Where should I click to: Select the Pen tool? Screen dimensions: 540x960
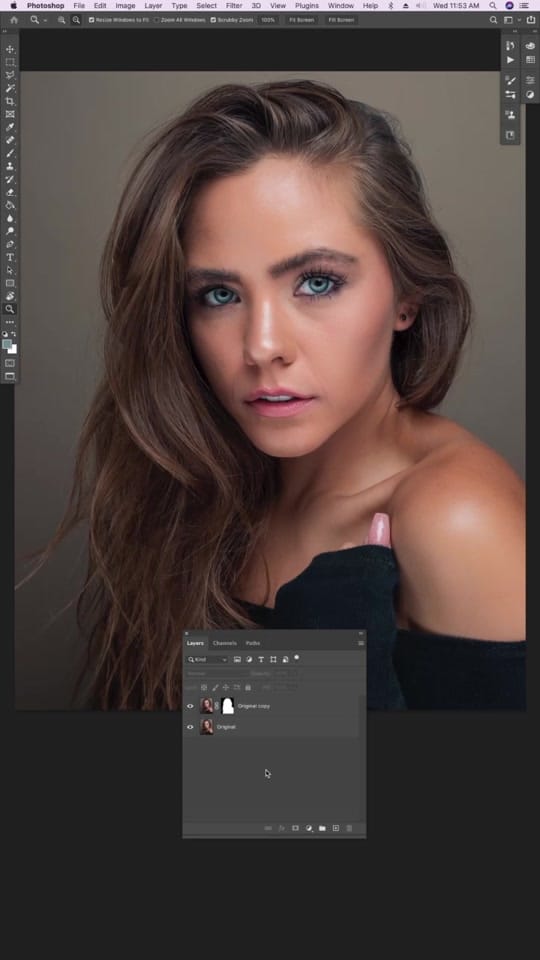click(10, 244)
